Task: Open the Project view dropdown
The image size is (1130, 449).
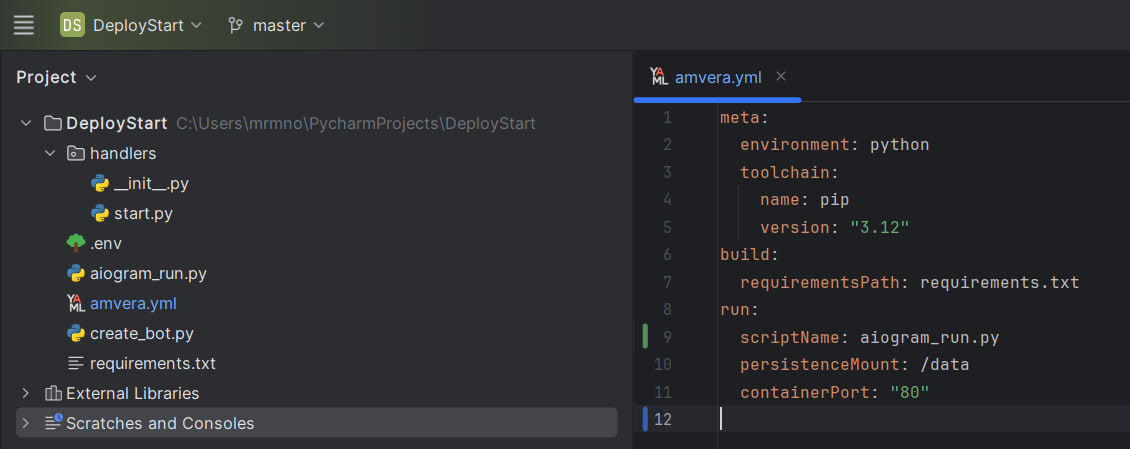Action: (56, 77)
